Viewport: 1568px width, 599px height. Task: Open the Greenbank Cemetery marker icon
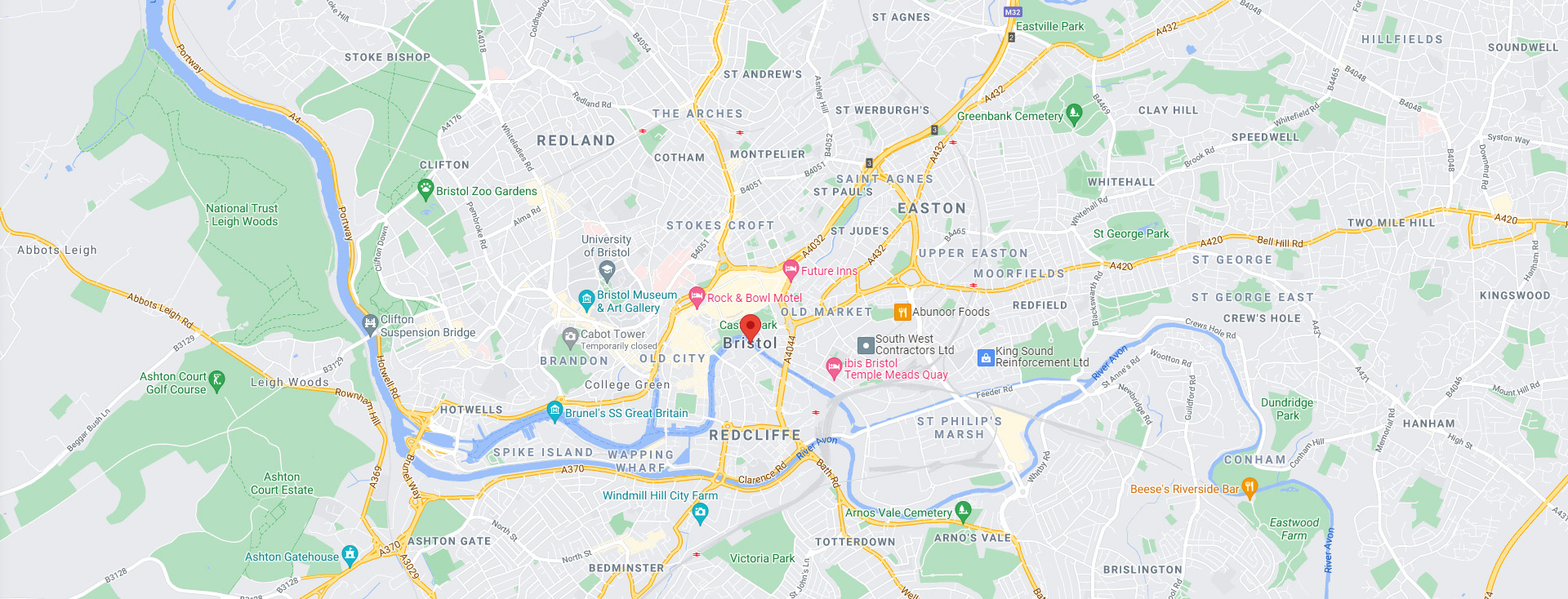coord(1075,114)
